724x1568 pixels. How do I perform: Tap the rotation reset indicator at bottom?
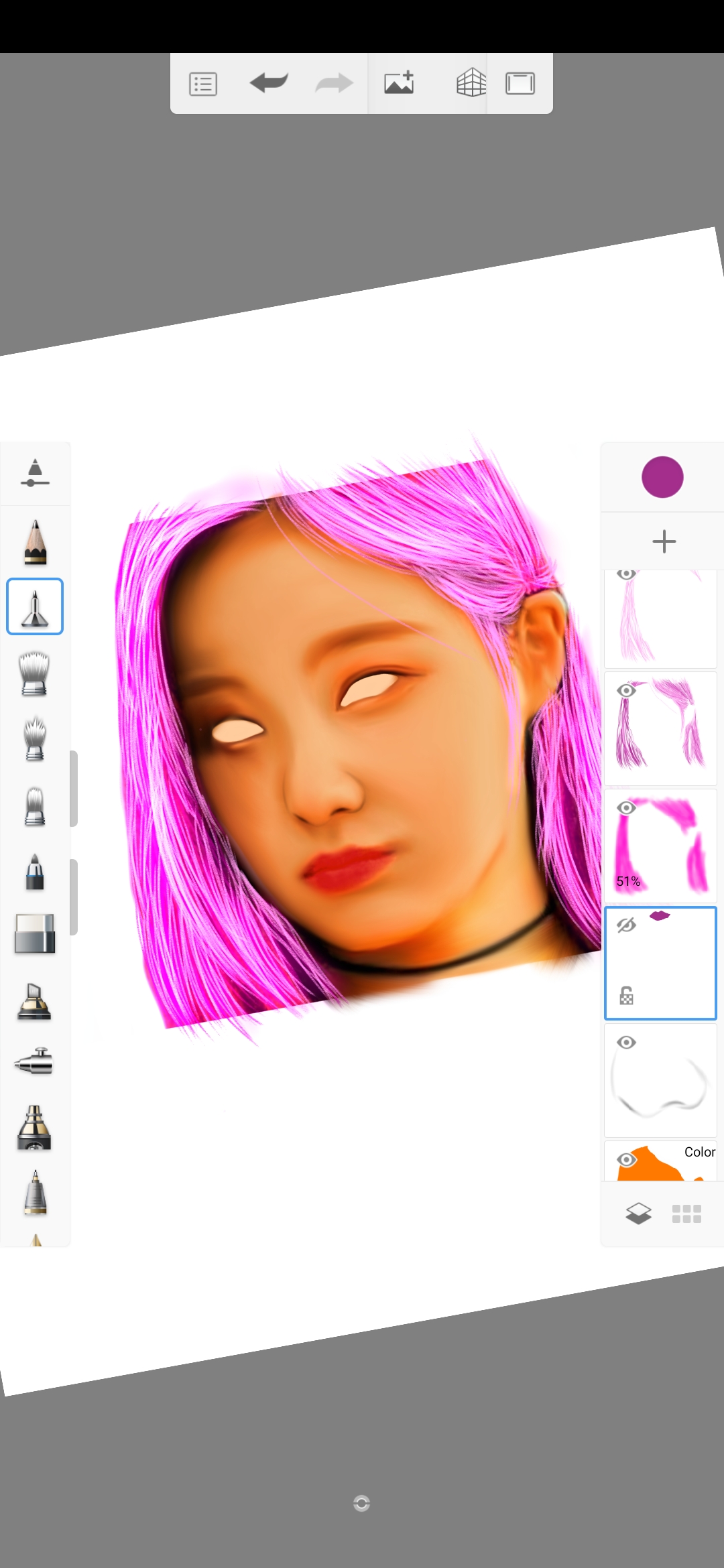tap(361, 1504)
